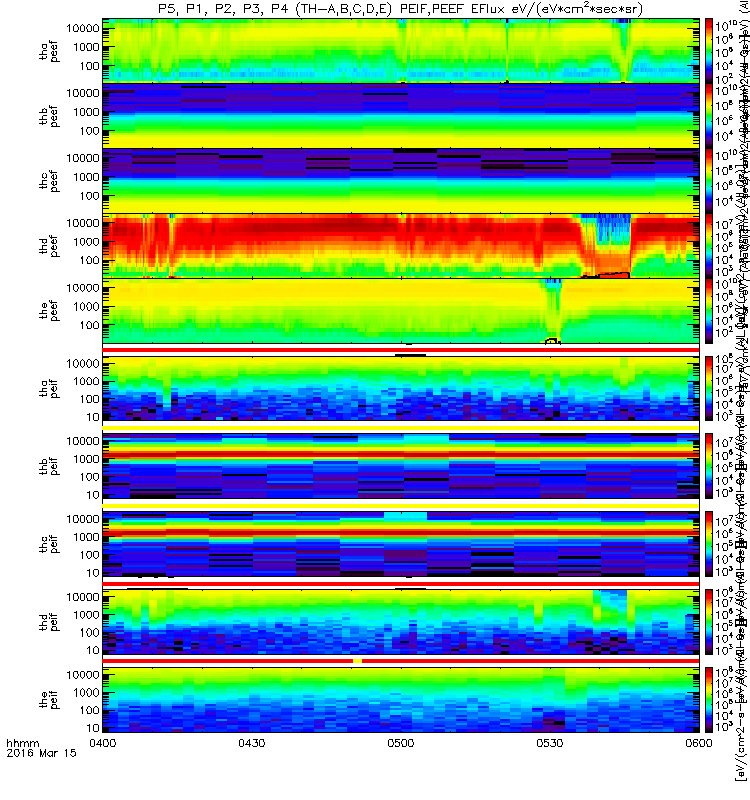
Task: Select the "thb peef" axis label
Action: pyautogui.click(x=49, y=116)
